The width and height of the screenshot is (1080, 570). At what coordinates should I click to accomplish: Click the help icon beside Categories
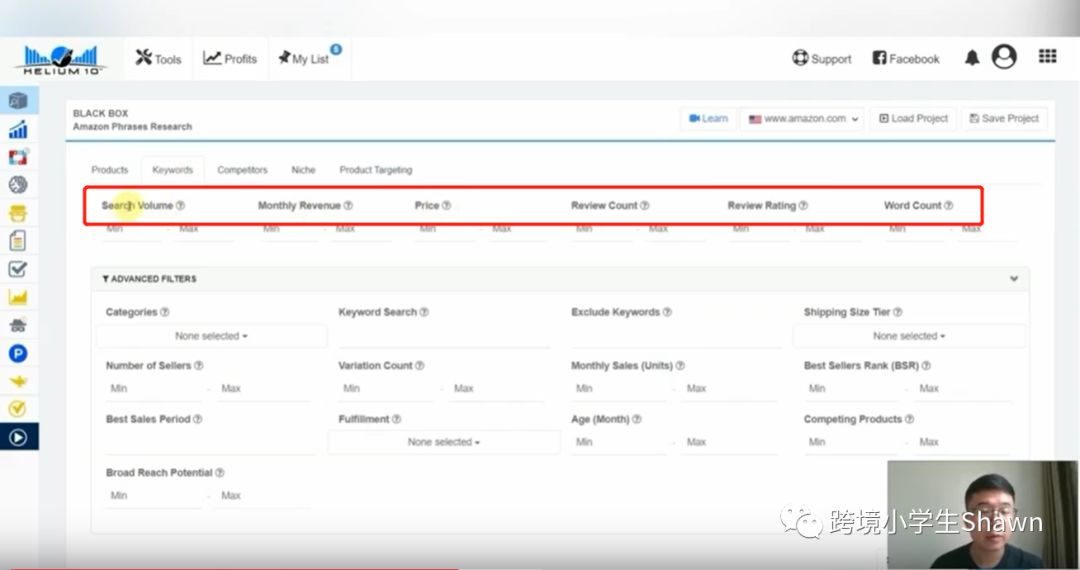coord(165,312)
